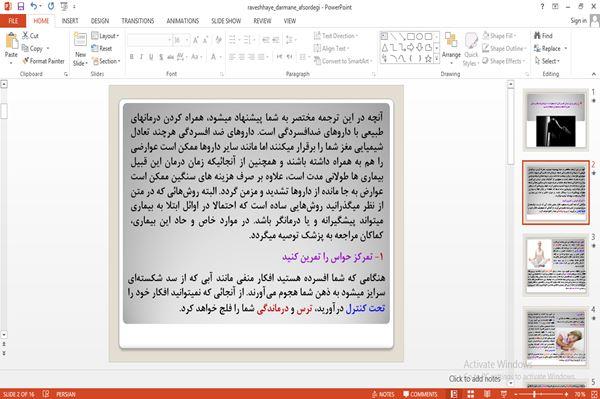Expand the Layout dropdown

[x=105, y=36]
